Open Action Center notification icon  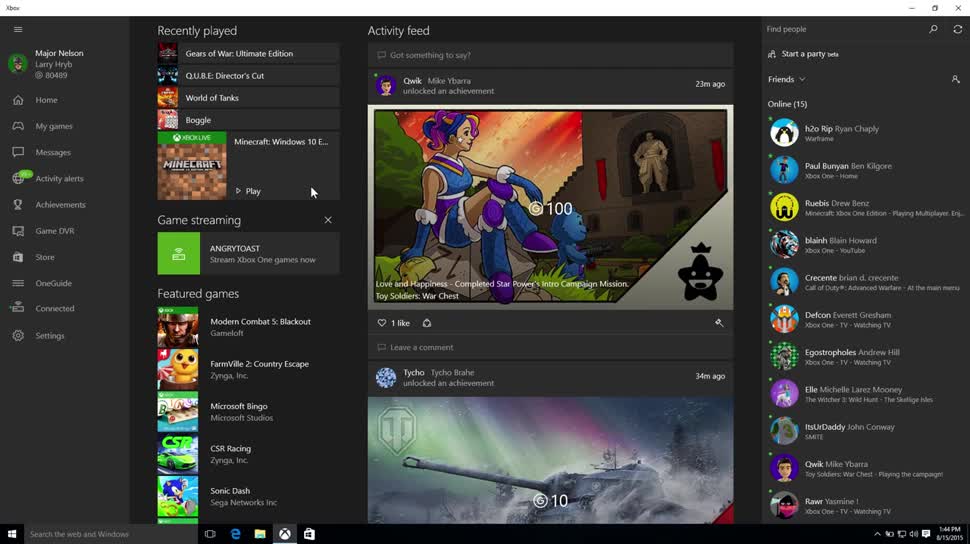coord(926,534)
